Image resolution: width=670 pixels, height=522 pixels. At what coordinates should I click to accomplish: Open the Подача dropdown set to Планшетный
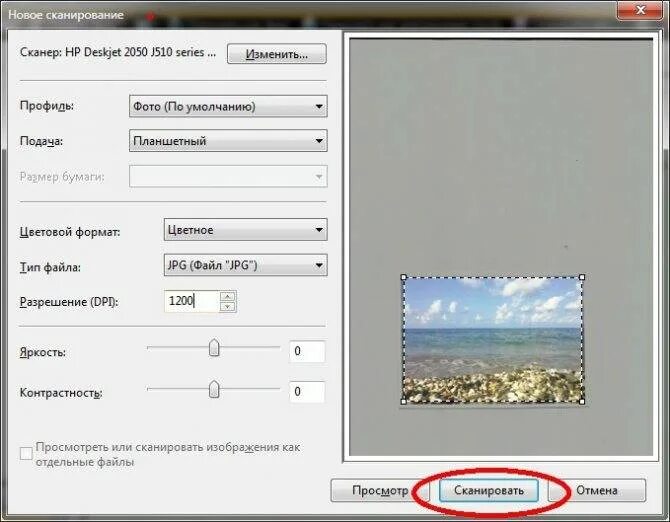(228, 141)
